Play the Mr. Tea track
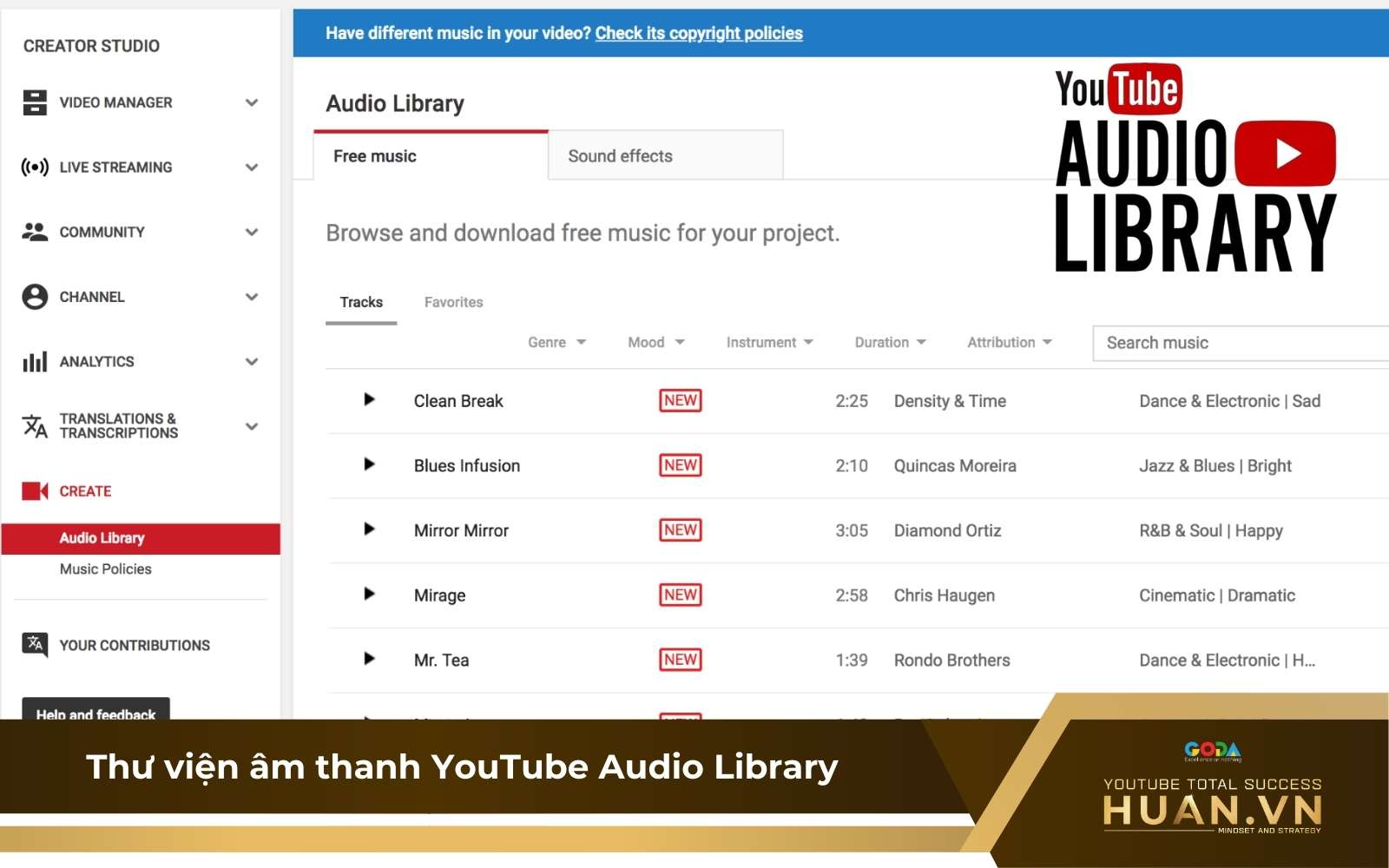Image resolution: width=1389 pixels, height=868 pixels. [369, 659]
